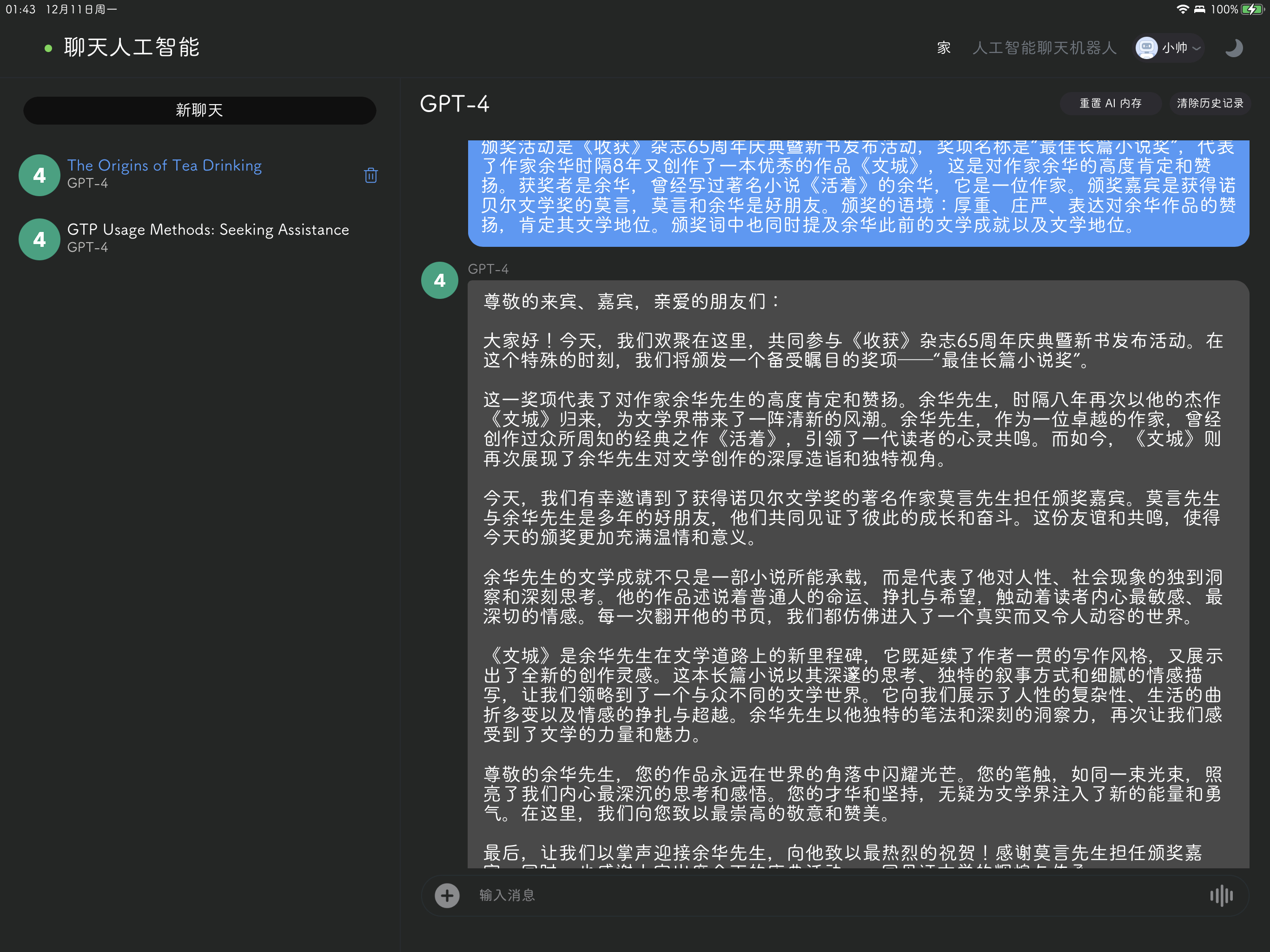This screenshot has width=1270, height=952.
Task: Delete The Origins of Tea Drinking chat
Action: [370, 175]
